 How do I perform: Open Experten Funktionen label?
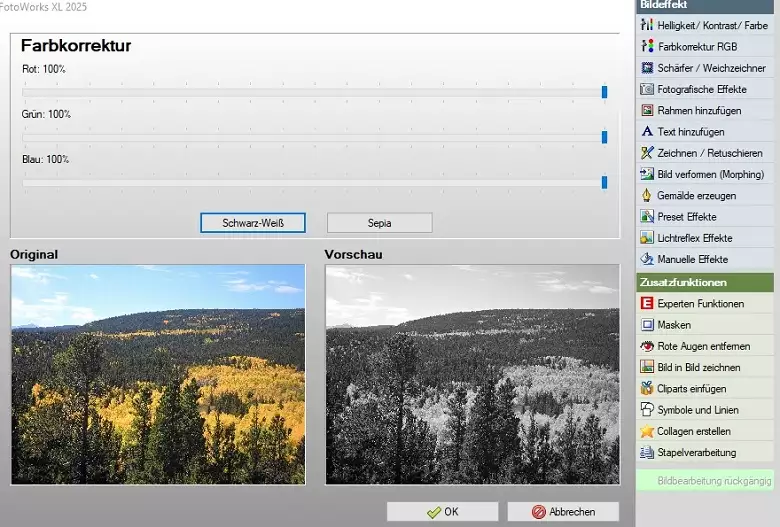[x=700, y=304]
